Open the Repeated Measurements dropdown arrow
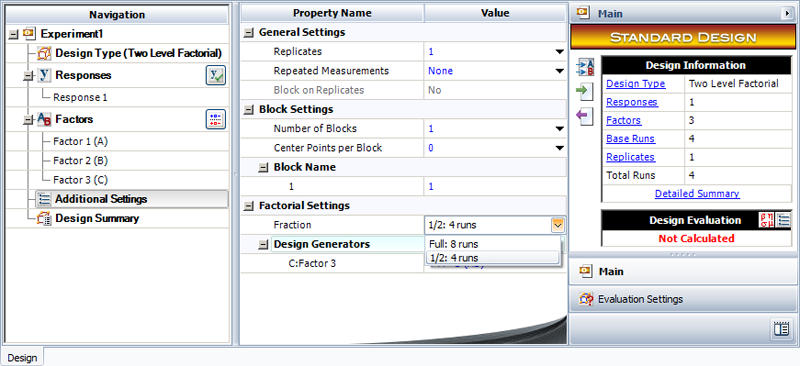 (560, 71)
